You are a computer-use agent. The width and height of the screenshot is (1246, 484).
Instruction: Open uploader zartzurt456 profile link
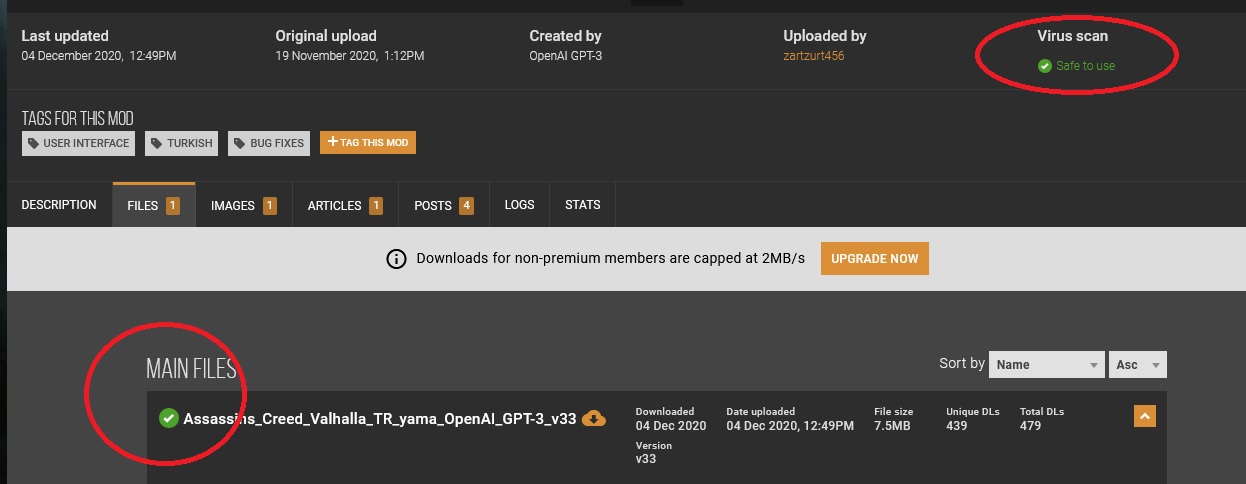[x=814, y=56]
